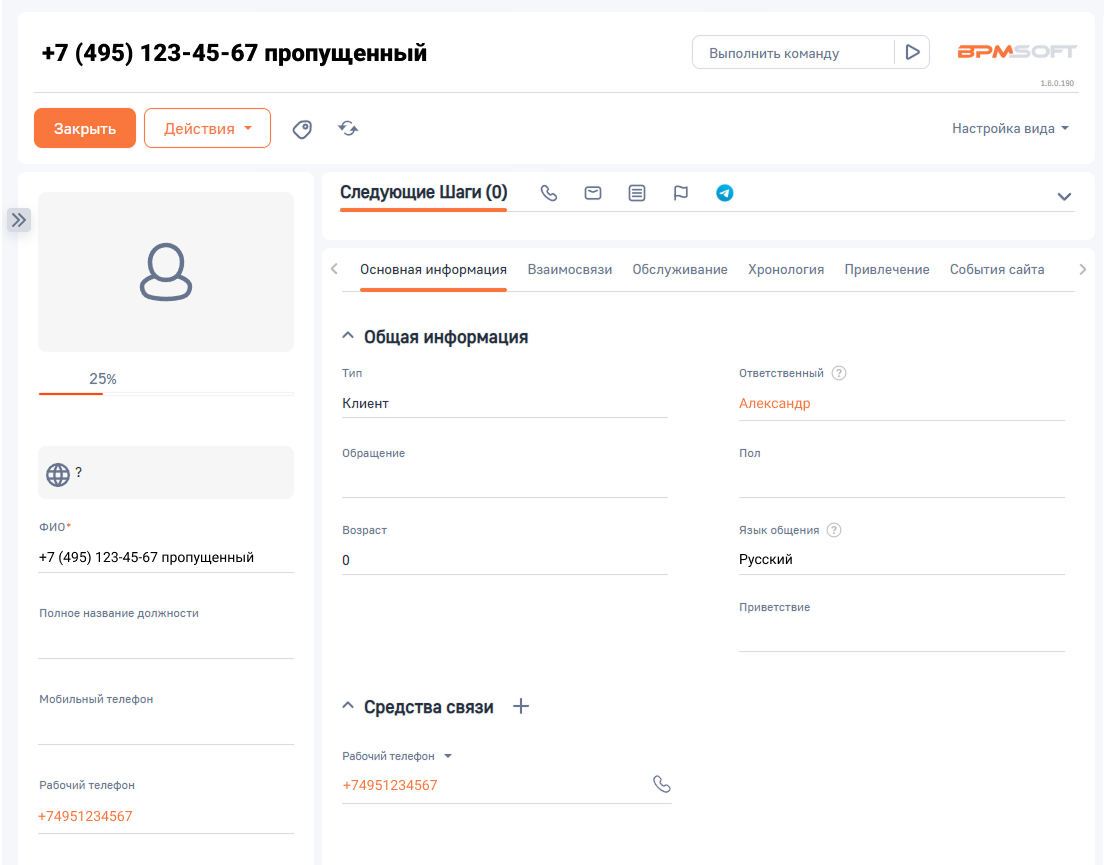Click the refresh arrows icon in toolbar
This screenshot has height=865, width=1104.
click(x=348, y=128)
